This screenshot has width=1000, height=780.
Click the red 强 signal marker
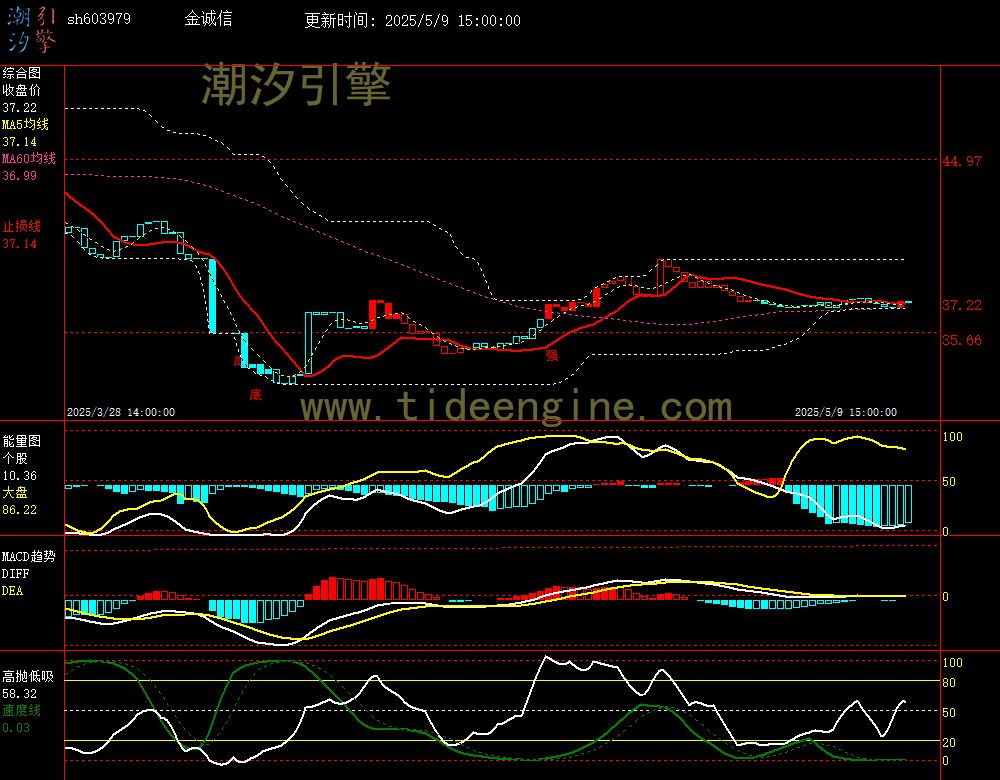tap(552, 355)
